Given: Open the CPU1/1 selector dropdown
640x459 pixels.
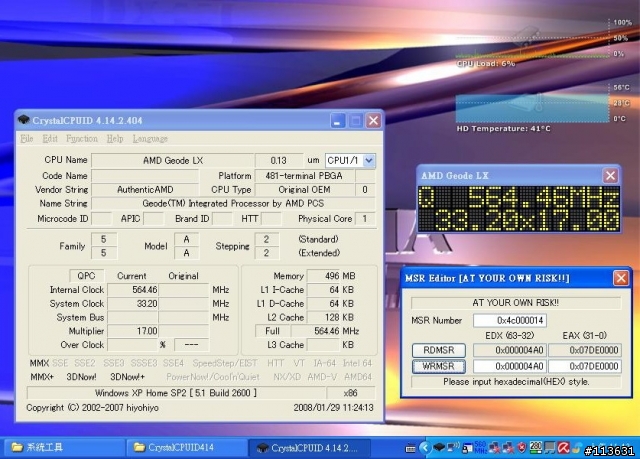Looking at the screenshot, I should 369,160.
